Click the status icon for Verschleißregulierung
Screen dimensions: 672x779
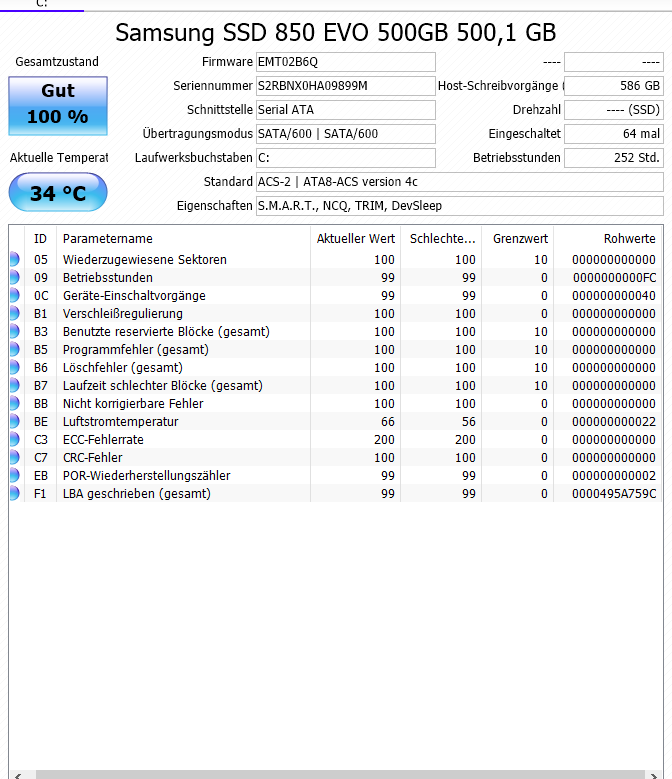coord(14,313)
